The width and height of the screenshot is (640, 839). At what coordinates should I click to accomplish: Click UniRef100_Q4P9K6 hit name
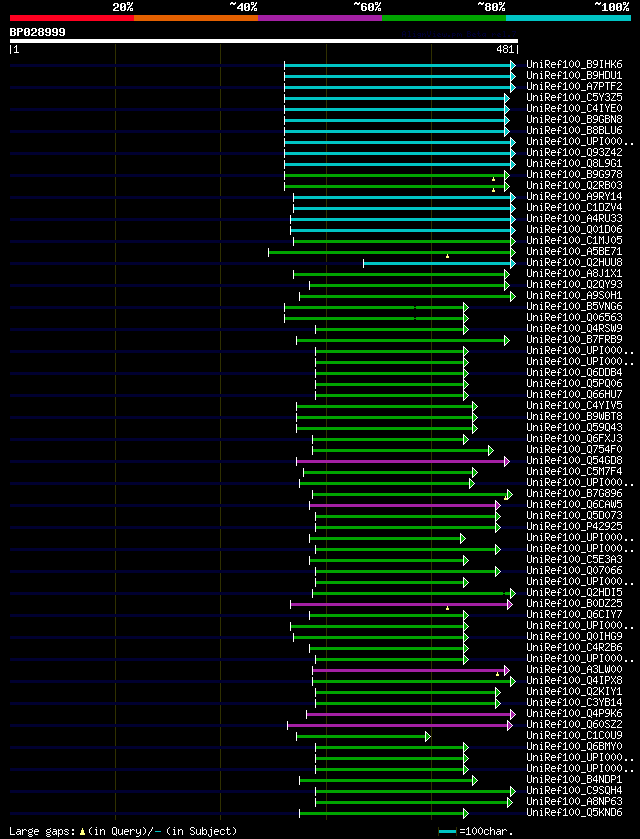(574, 714)
